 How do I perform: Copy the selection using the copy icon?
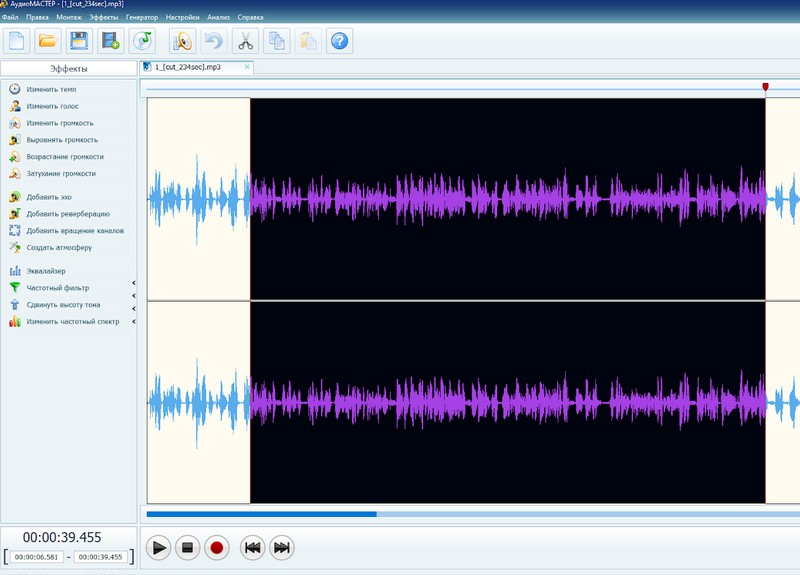[277, 40]
